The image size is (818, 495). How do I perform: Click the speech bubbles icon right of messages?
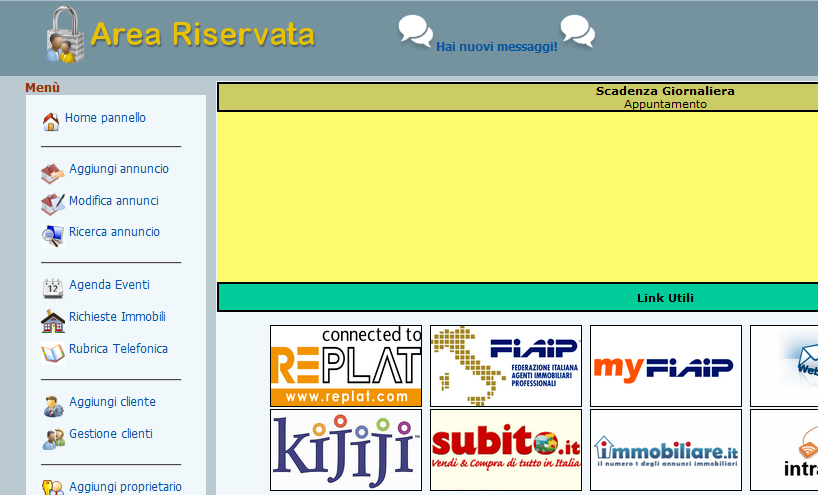coord(578,31)
